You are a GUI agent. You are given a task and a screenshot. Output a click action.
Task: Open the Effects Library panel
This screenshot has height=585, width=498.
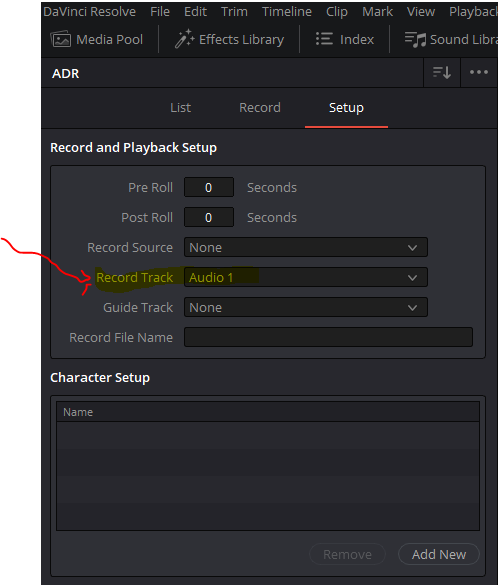(229, 39)
